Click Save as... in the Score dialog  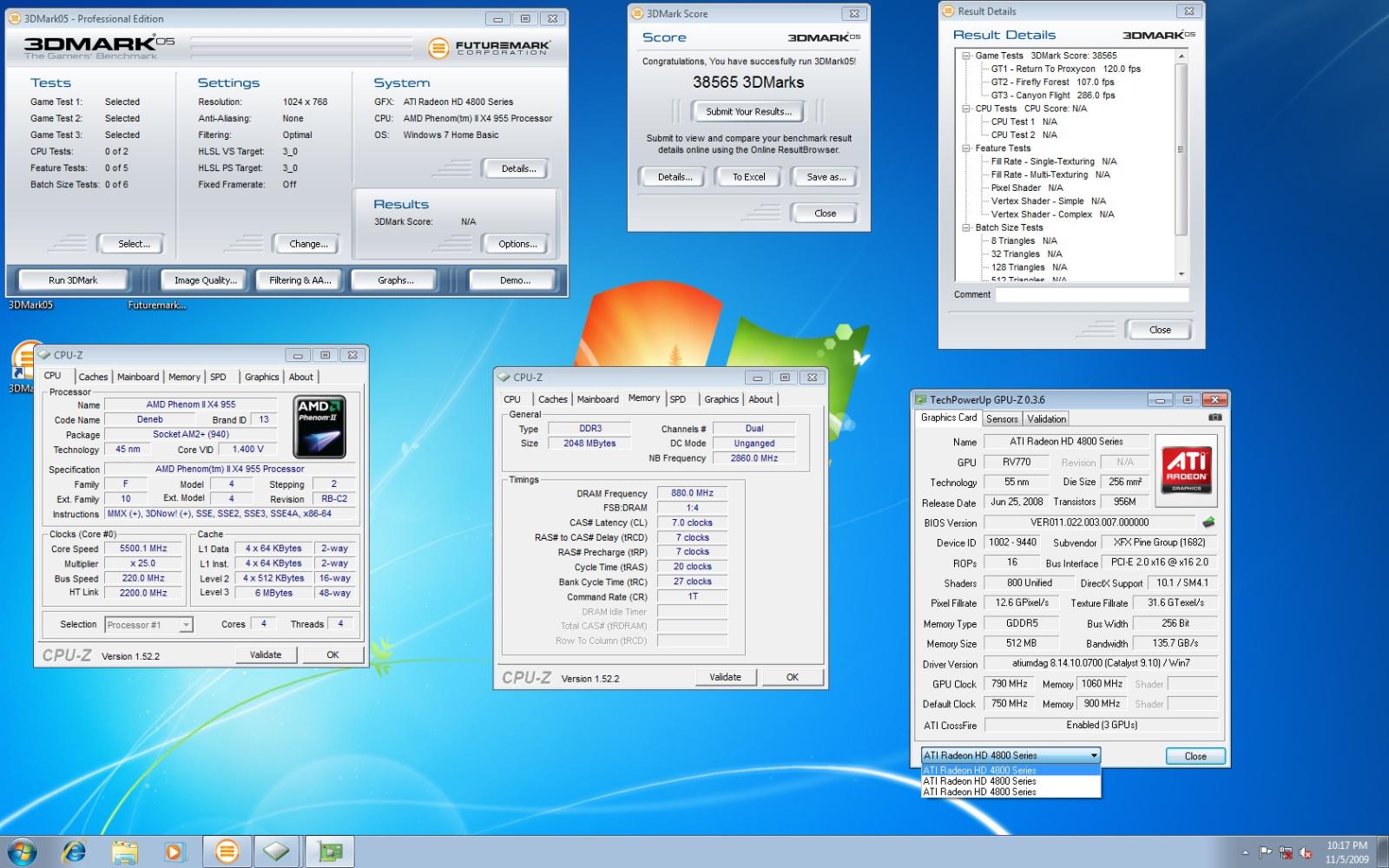pos(825,176)
